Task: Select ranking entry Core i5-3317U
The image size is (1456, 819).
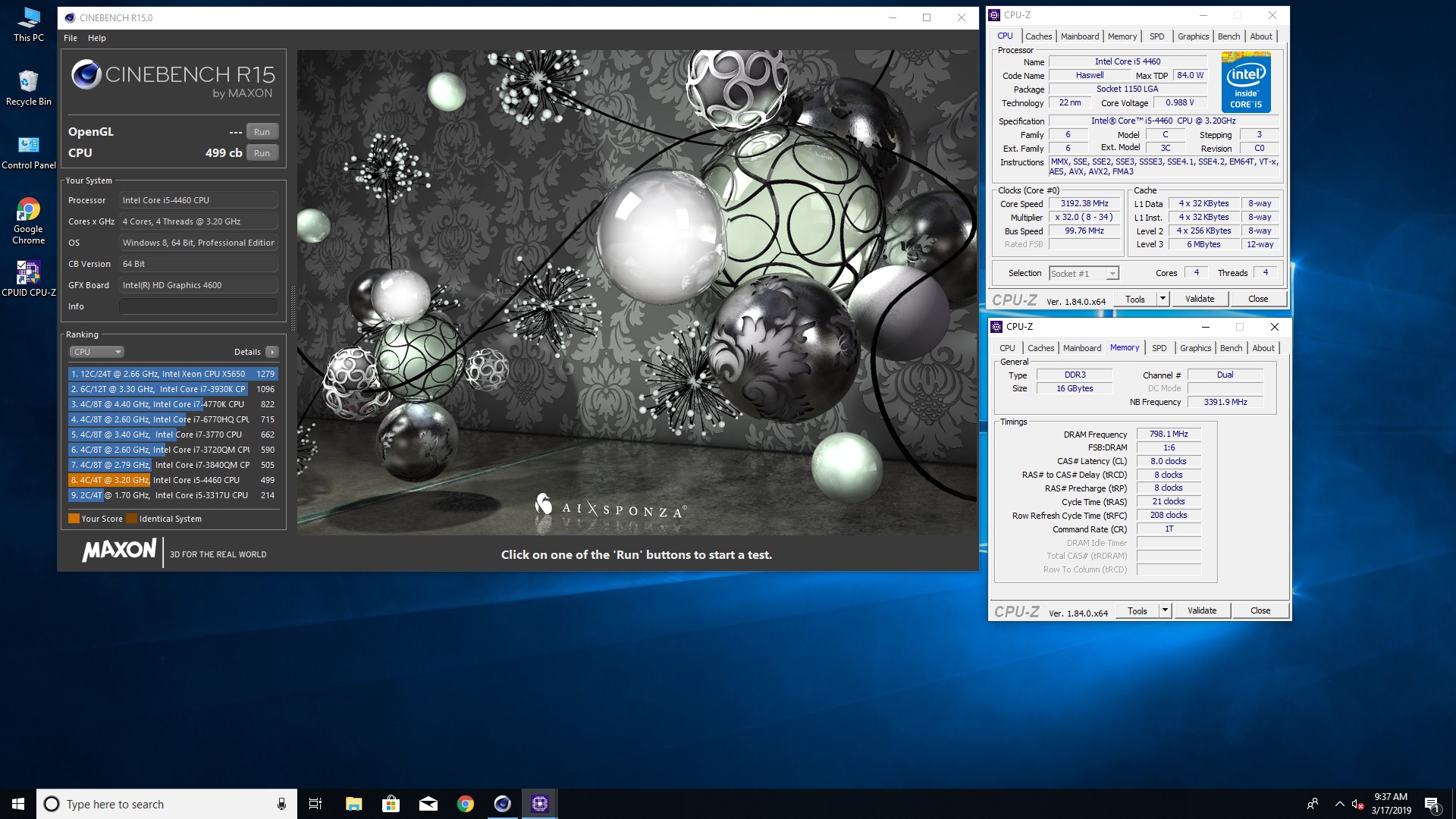Action: (x=173, y=495)
